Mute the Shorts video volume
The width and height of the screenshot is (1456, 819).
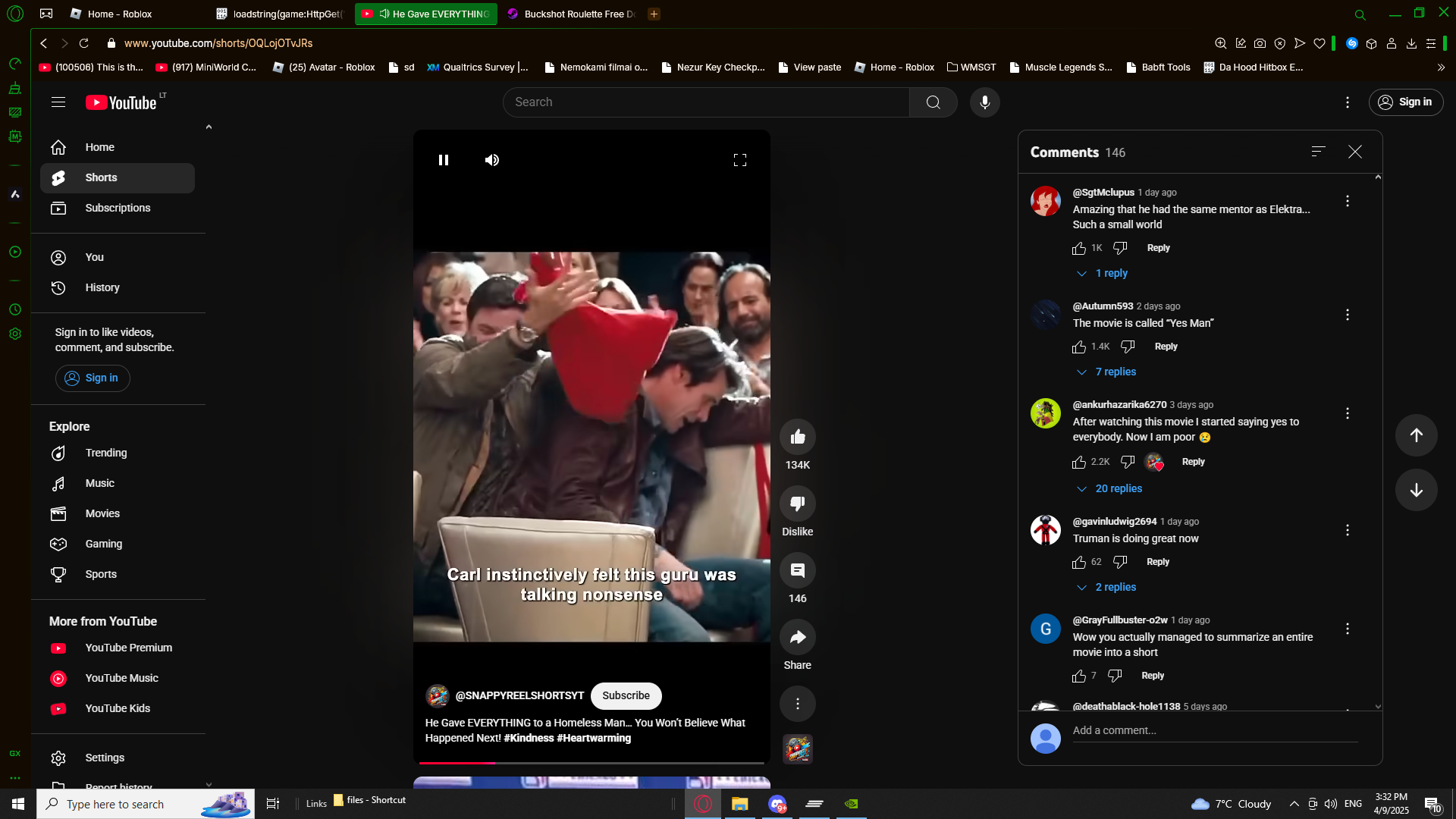tap(492, 160)
